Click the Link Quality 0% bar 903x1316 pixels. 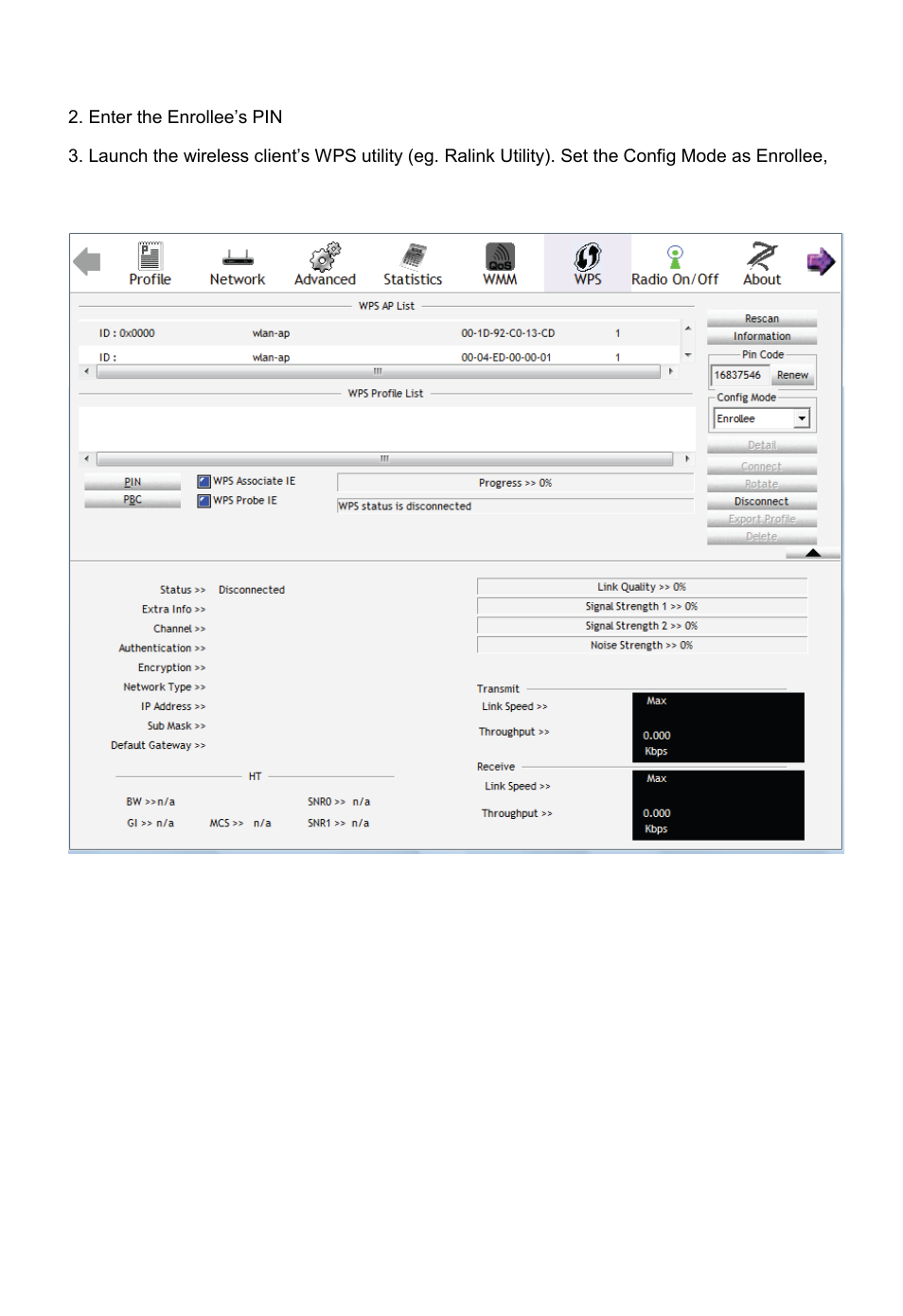point(642,587)
